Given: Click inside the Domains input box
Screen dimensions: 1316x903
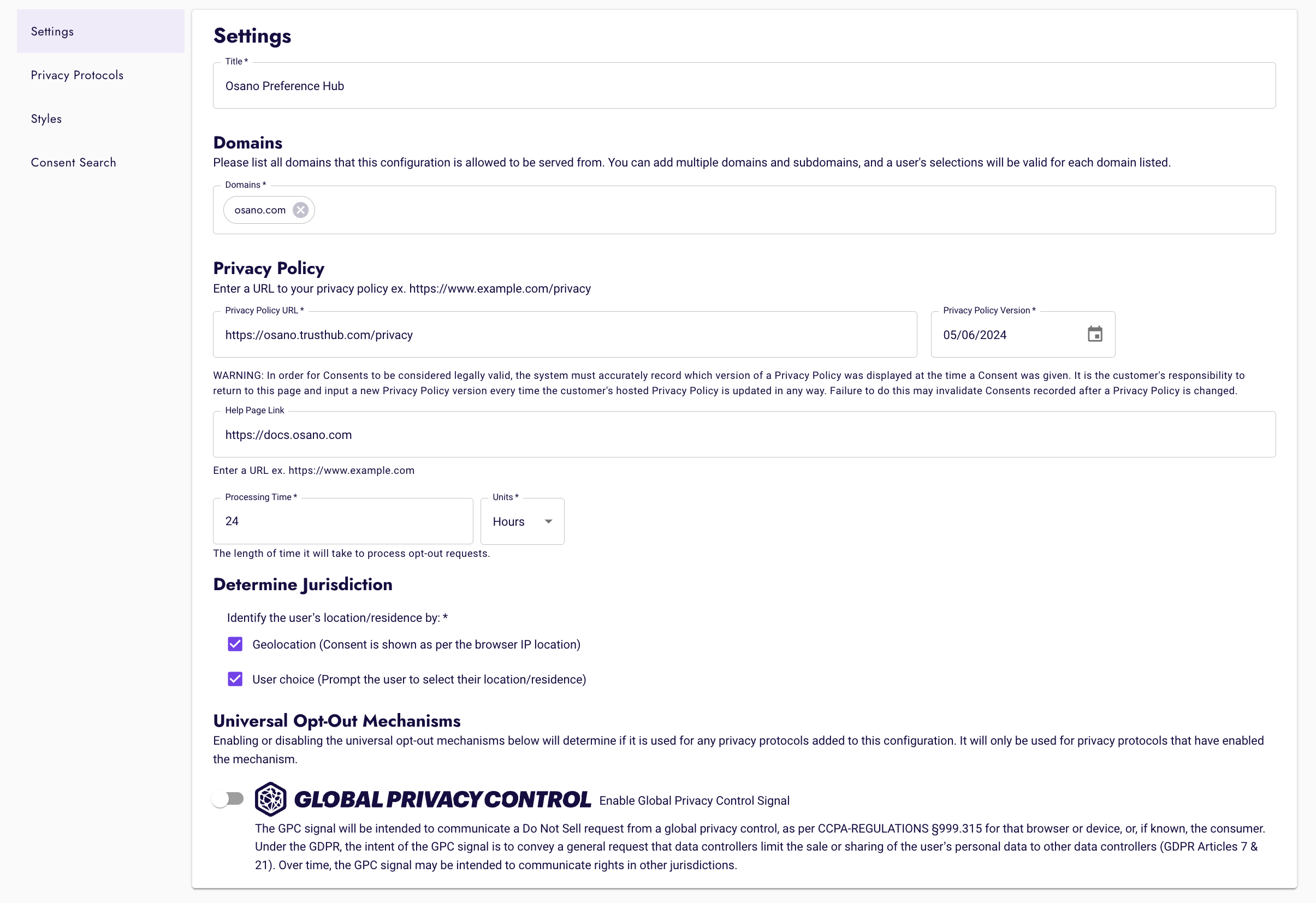Looking at the screenshot, I should [x=793, y=210].
